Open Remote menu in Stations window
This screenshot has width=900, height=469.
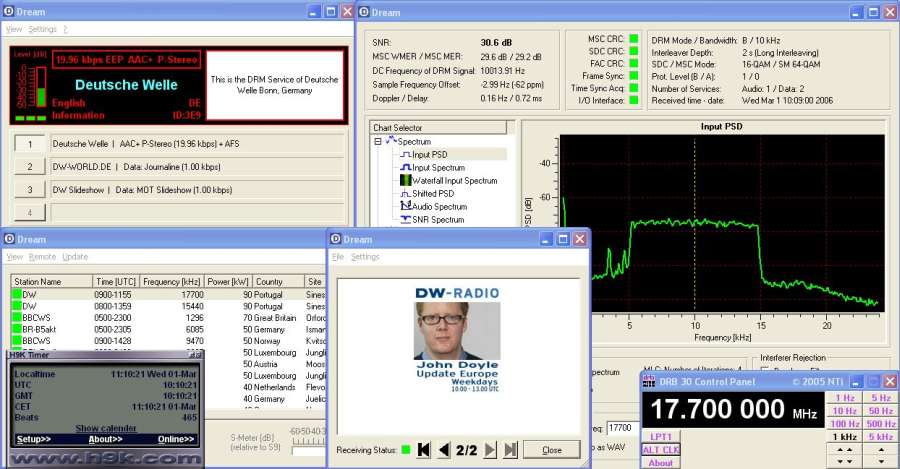(x=42, y=257)
